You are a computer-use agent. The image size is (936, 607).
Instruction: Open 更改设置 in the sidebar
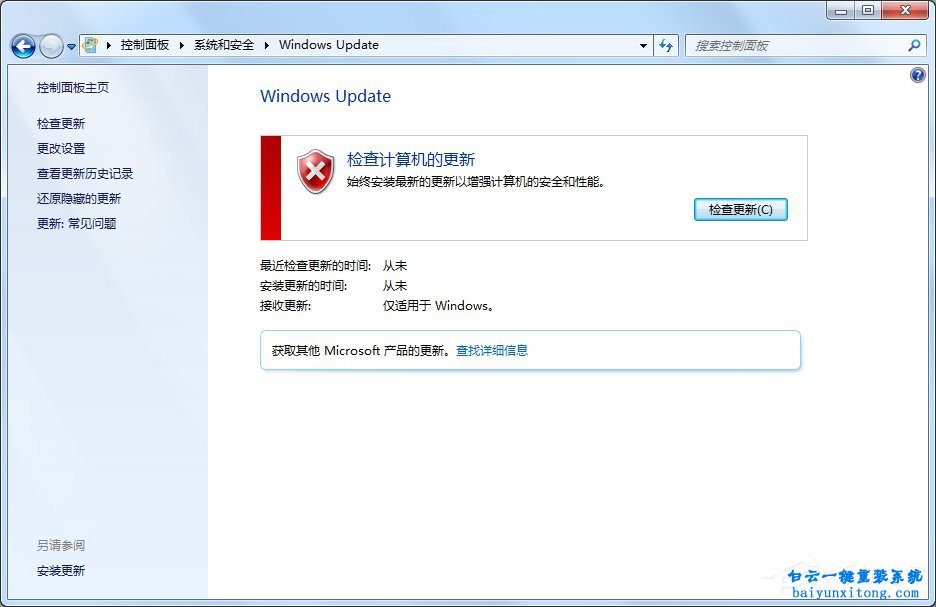point(61,149)
